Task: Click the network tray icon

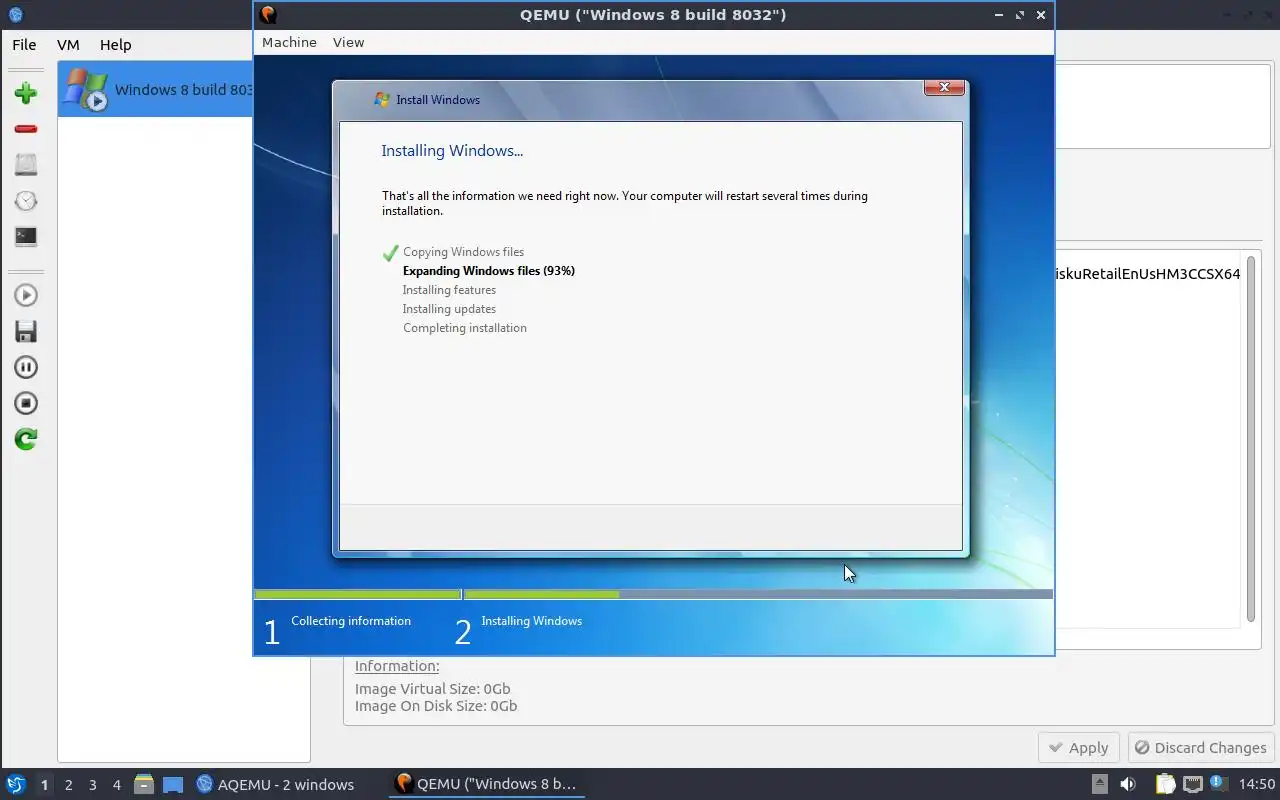Action: point(1192,784)
